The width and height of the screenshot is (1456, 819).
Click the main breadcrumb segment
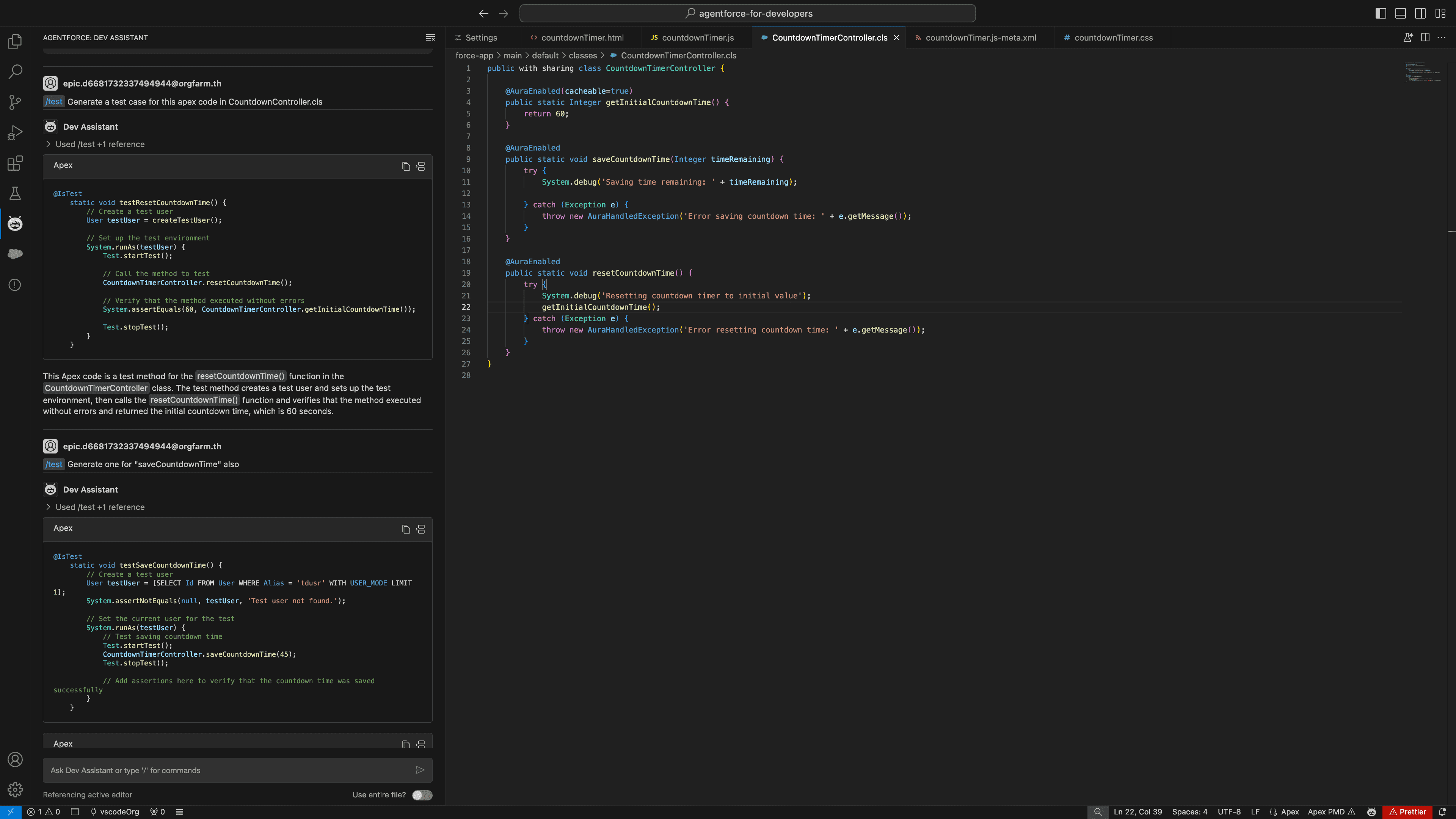coord(512,55)
